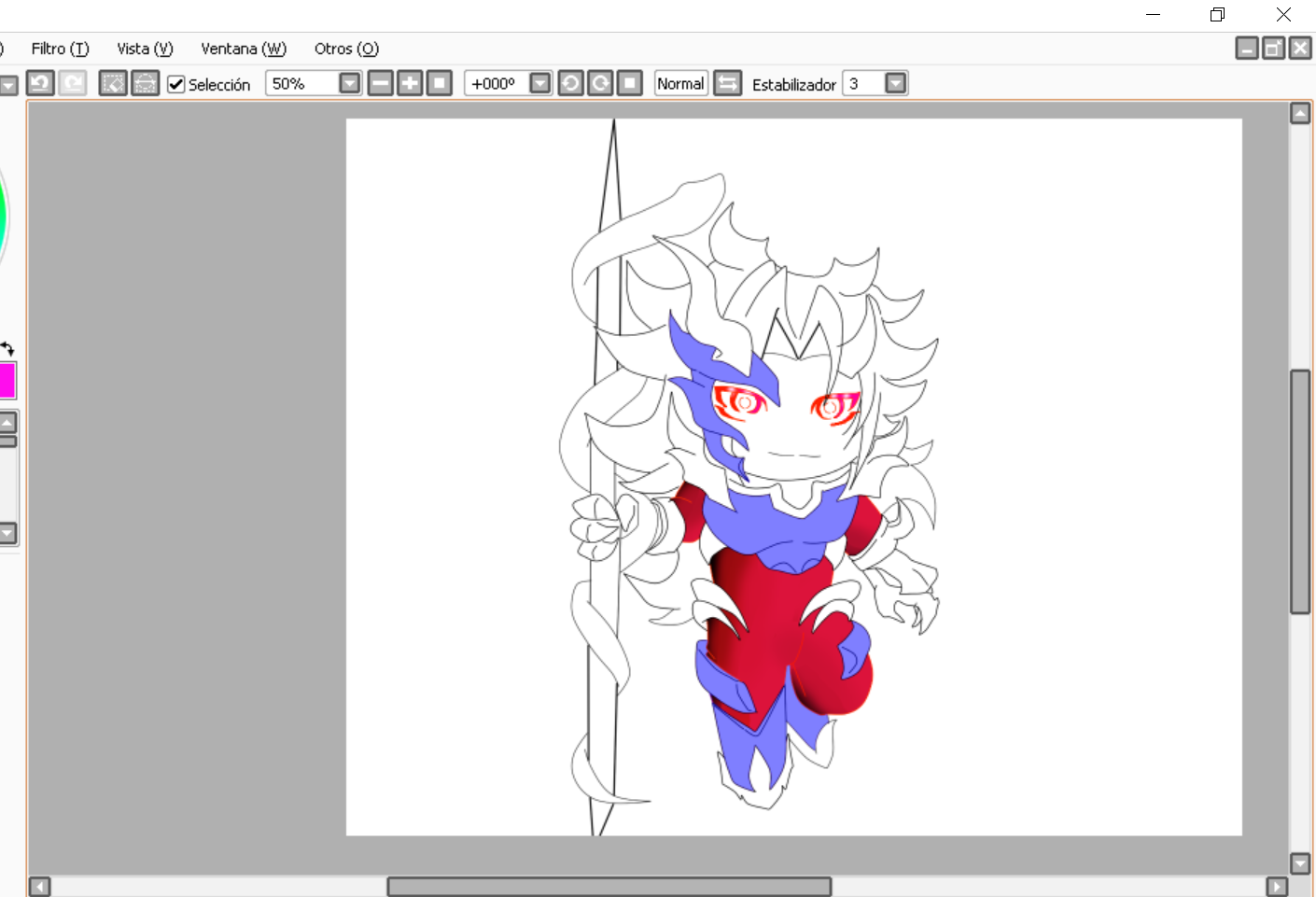Click the canvas vertical scrollbar down arrow
This screenshot has height=897, width=1316.
click(x=1300, y=863)
